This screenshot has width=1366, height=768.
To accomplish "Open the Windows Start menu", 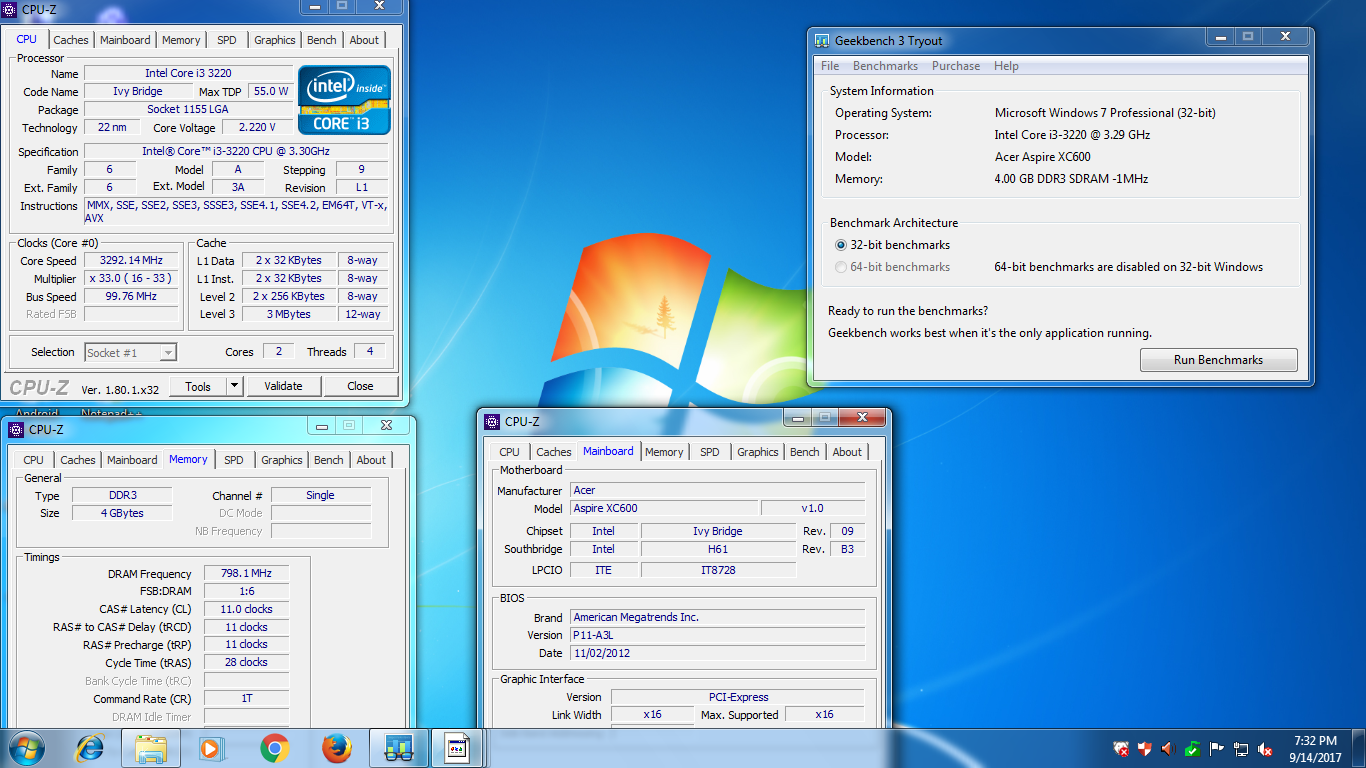I will pyautogui.click(x=26, y=748).
